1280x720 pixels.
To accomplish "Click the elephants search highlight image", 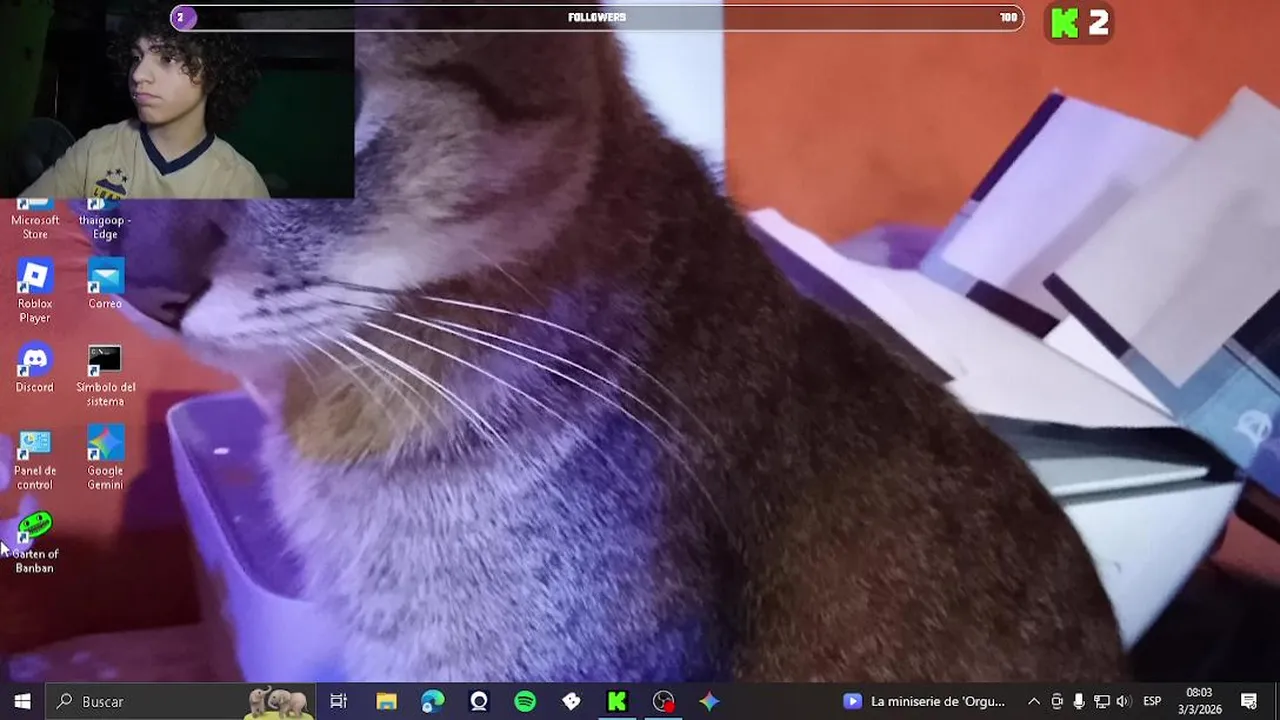I will click(x=278, y=701).
